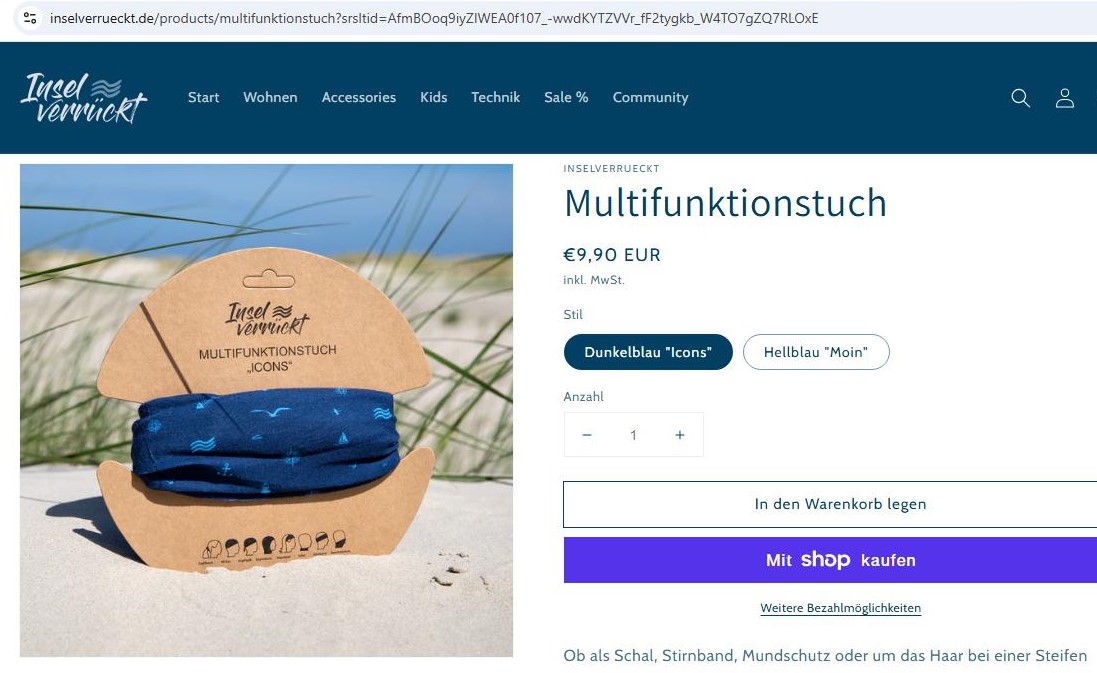Increase quantity with the plus icon
This screenshot has width=1097, height=673.
[679, 435]
